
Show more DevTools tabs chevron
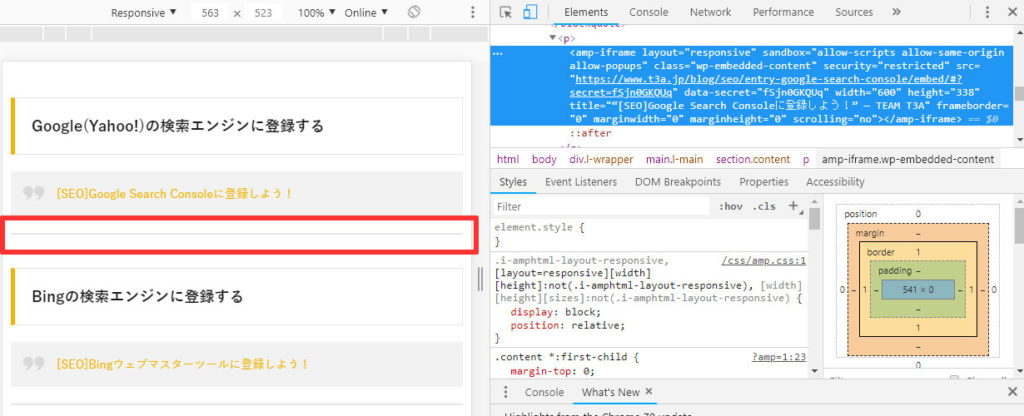pos(896,12)
